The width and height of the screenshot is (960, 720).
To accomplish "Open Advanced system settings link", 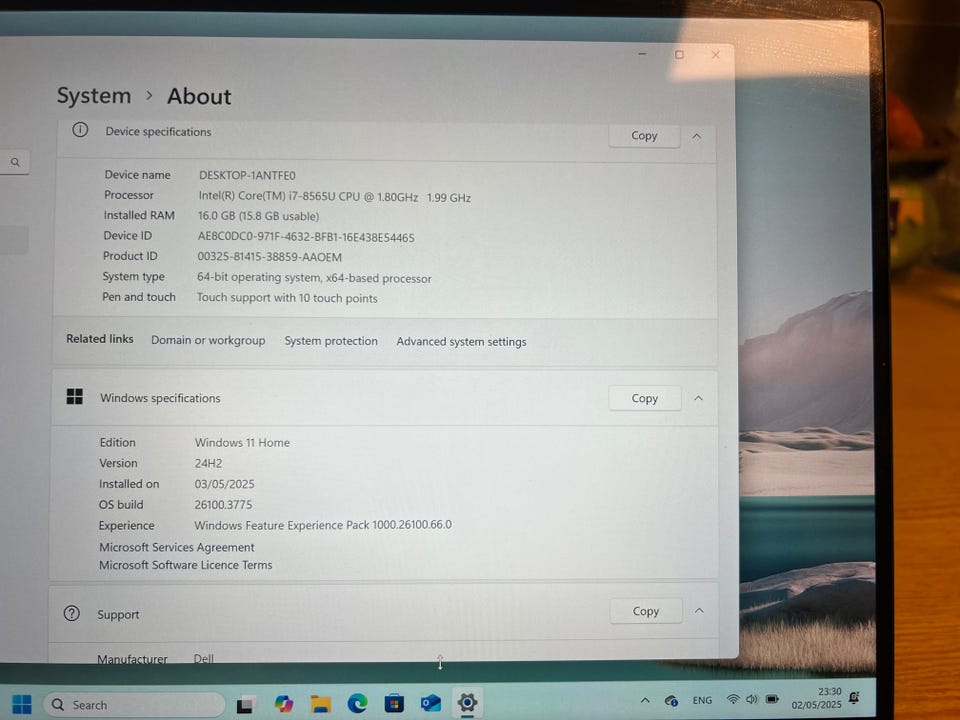I will [x=461, y=342].
